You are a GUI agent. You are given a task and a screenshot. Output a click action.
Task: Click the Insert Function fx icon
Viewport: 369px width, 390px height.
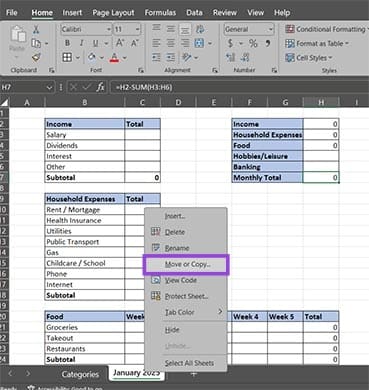(100, 87)
